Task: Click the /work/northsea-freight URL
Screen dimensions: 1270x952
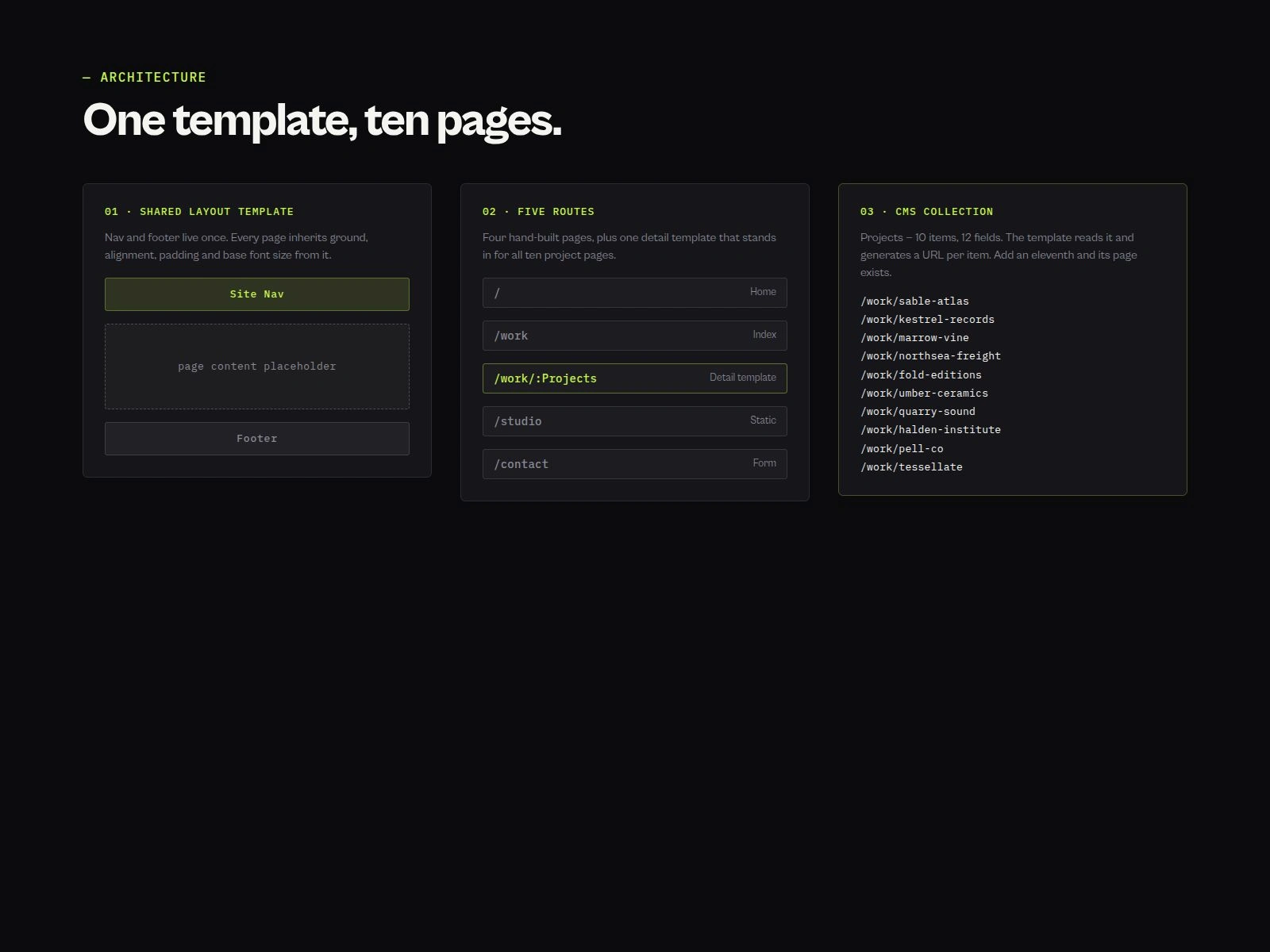Action: tap(930, 356)
